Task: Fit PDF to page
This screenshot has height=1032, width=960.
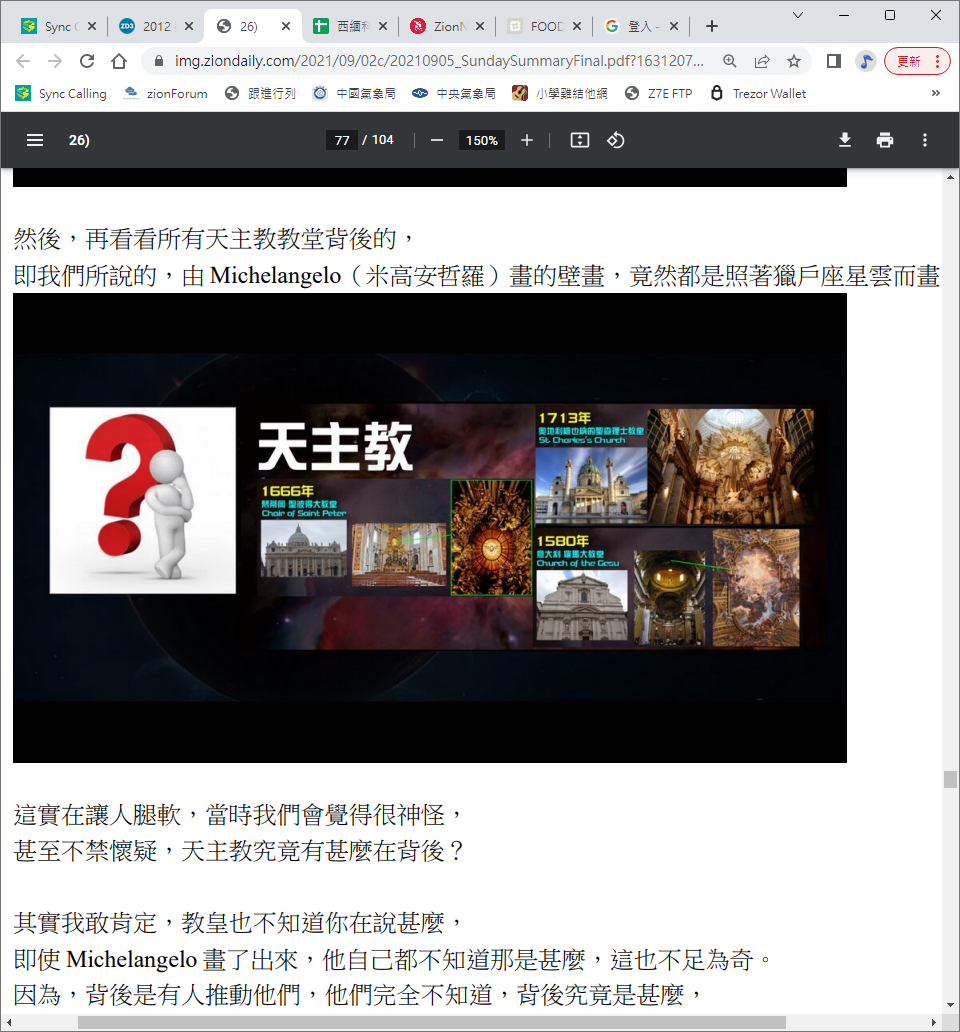Action: pyautogui.click(x=580, y=140)
